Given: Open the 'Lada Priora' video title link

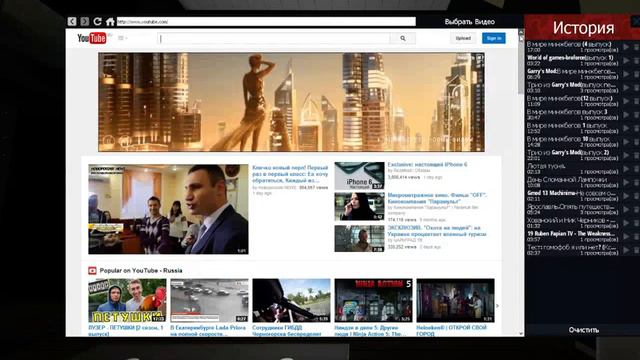Looking at the screenshot, I should [208, 330].
